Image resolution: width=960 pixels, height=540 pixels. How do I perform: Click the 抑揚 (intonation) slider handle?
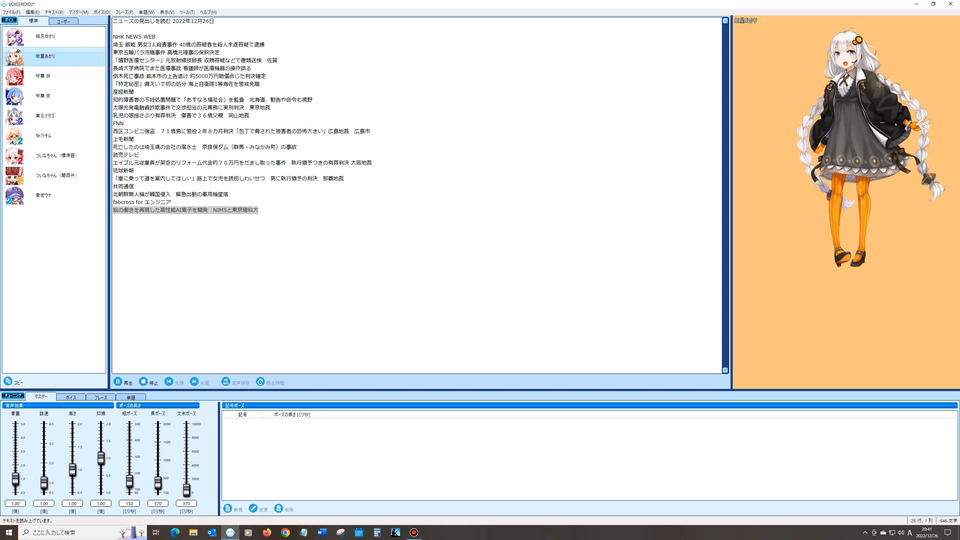click(x=101, y=457)
